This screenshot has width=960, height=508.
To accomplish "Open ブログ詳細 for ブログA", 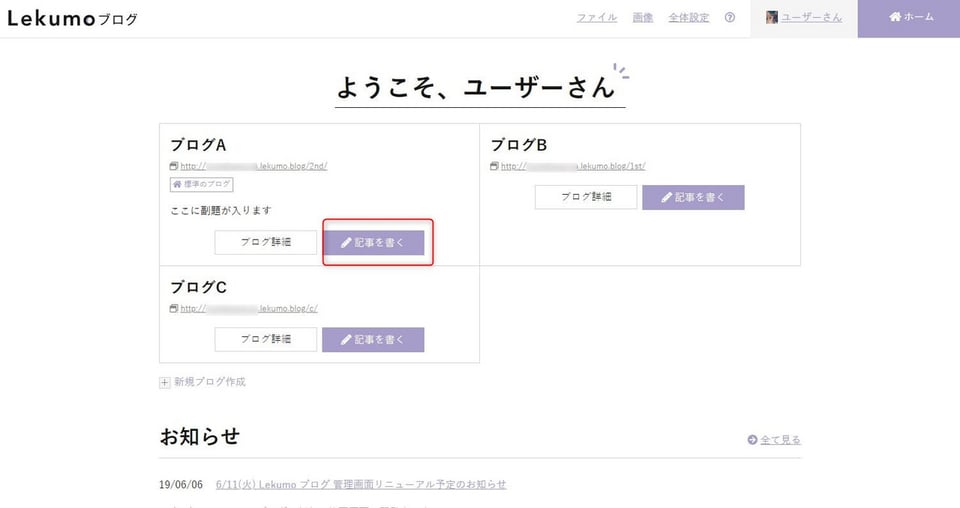I will pos(266,242).
